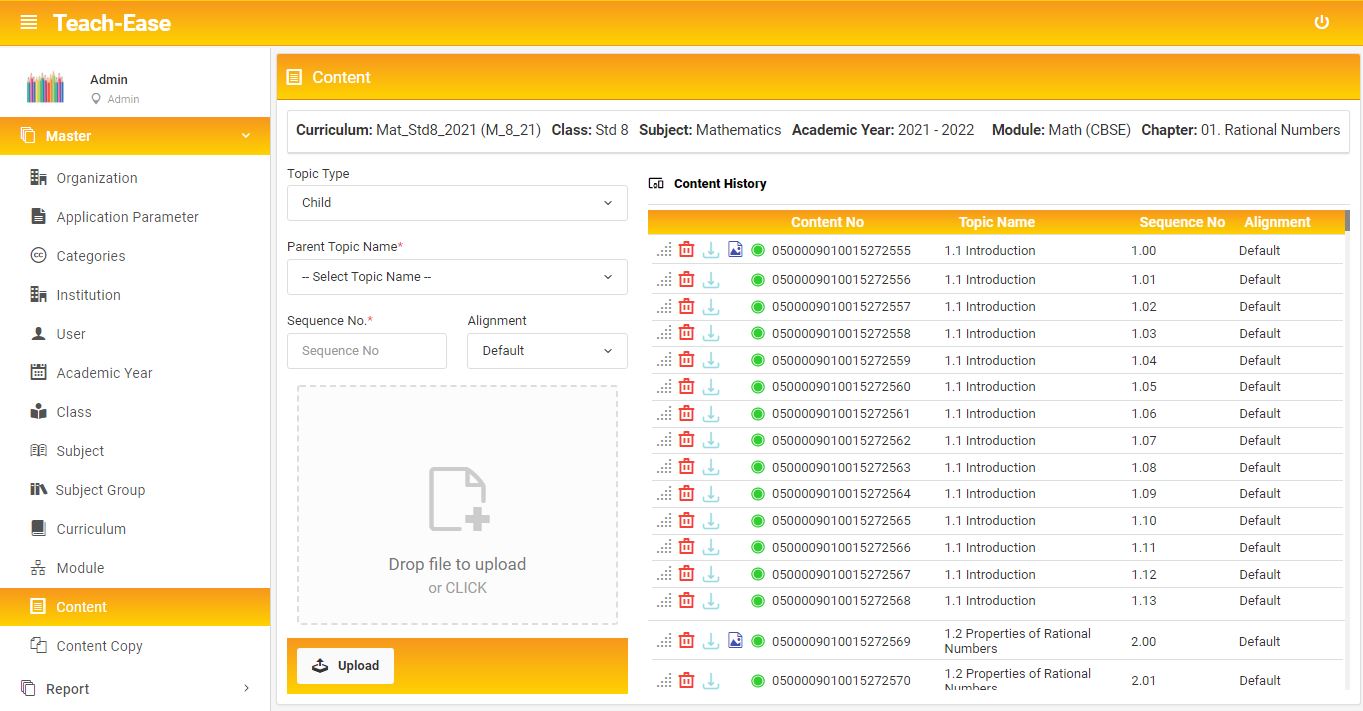The height and width of the screenshot is (711, 1363).
Task: Download content 0500009010015272556
Action: tap(711, 279)
